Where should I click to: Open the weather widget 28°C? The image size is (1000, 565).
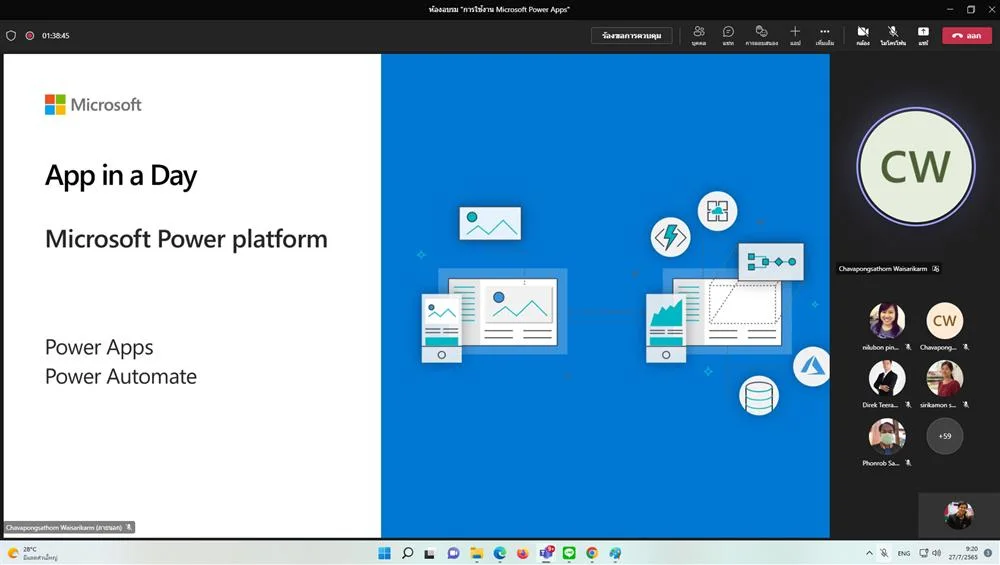(32, 553)
